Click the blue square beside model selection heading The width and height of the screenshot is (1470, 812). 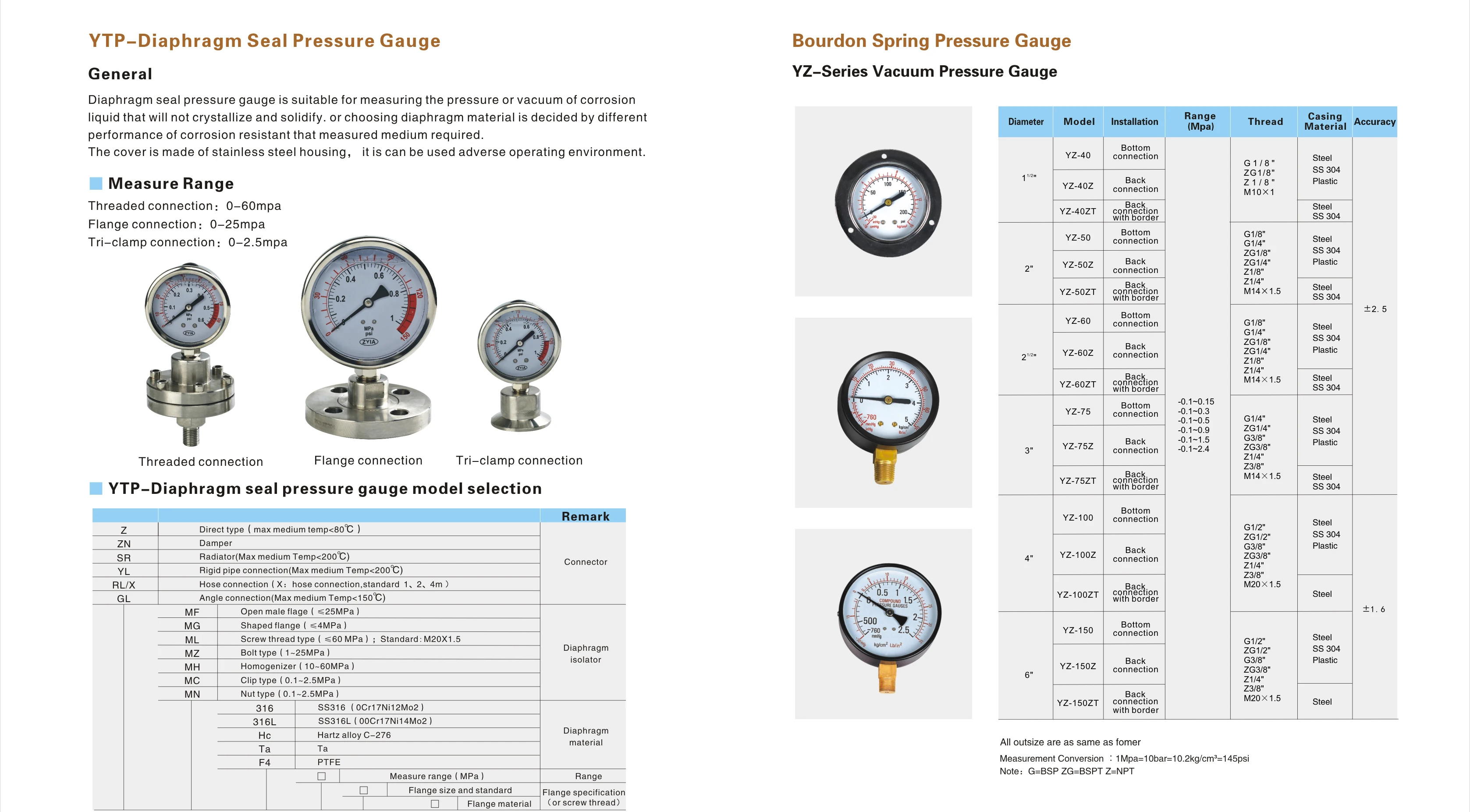(96, 489)
